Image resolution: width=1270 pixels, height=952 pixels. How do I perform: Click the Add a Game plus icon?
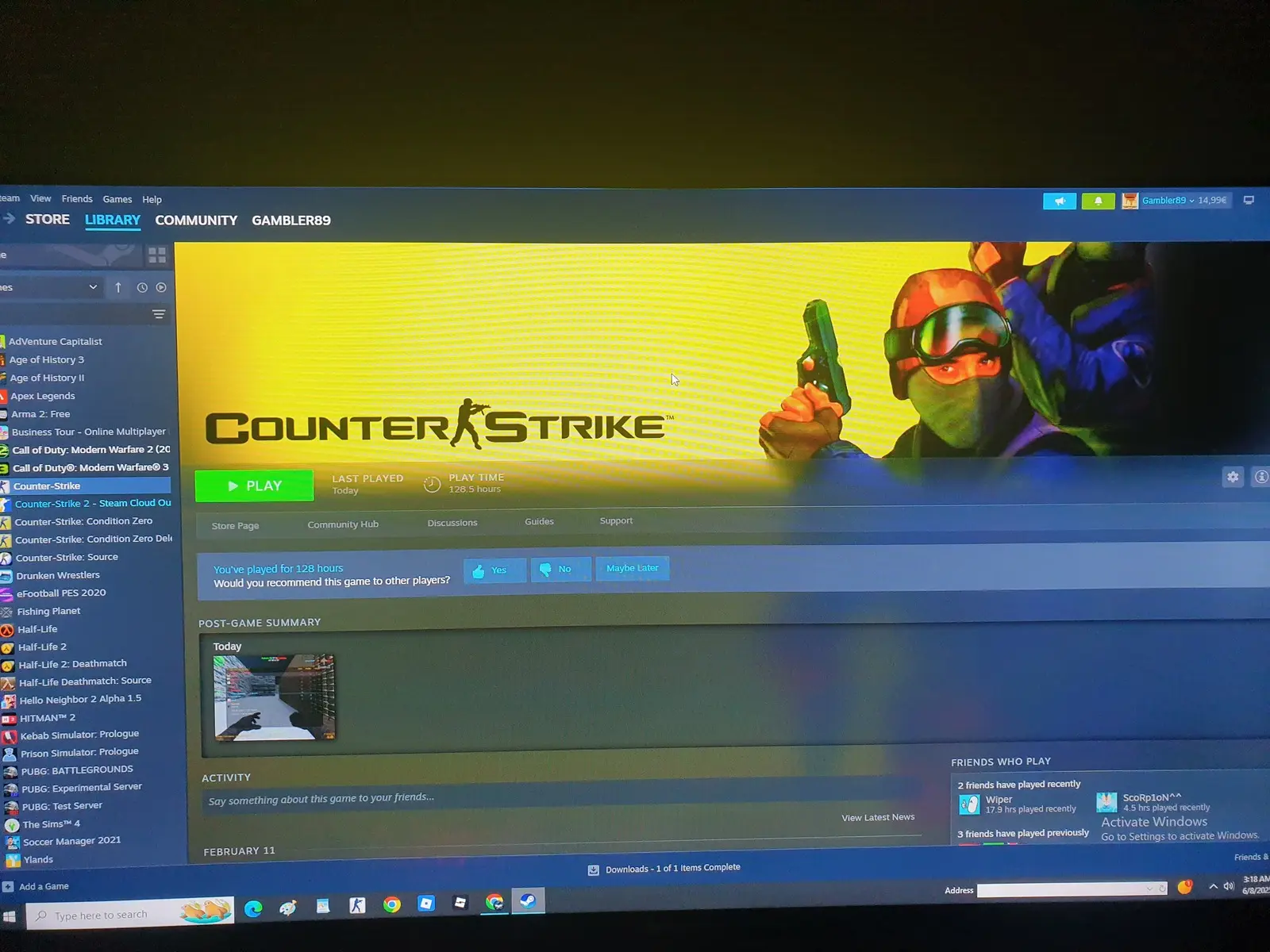(x=8, y=887)
